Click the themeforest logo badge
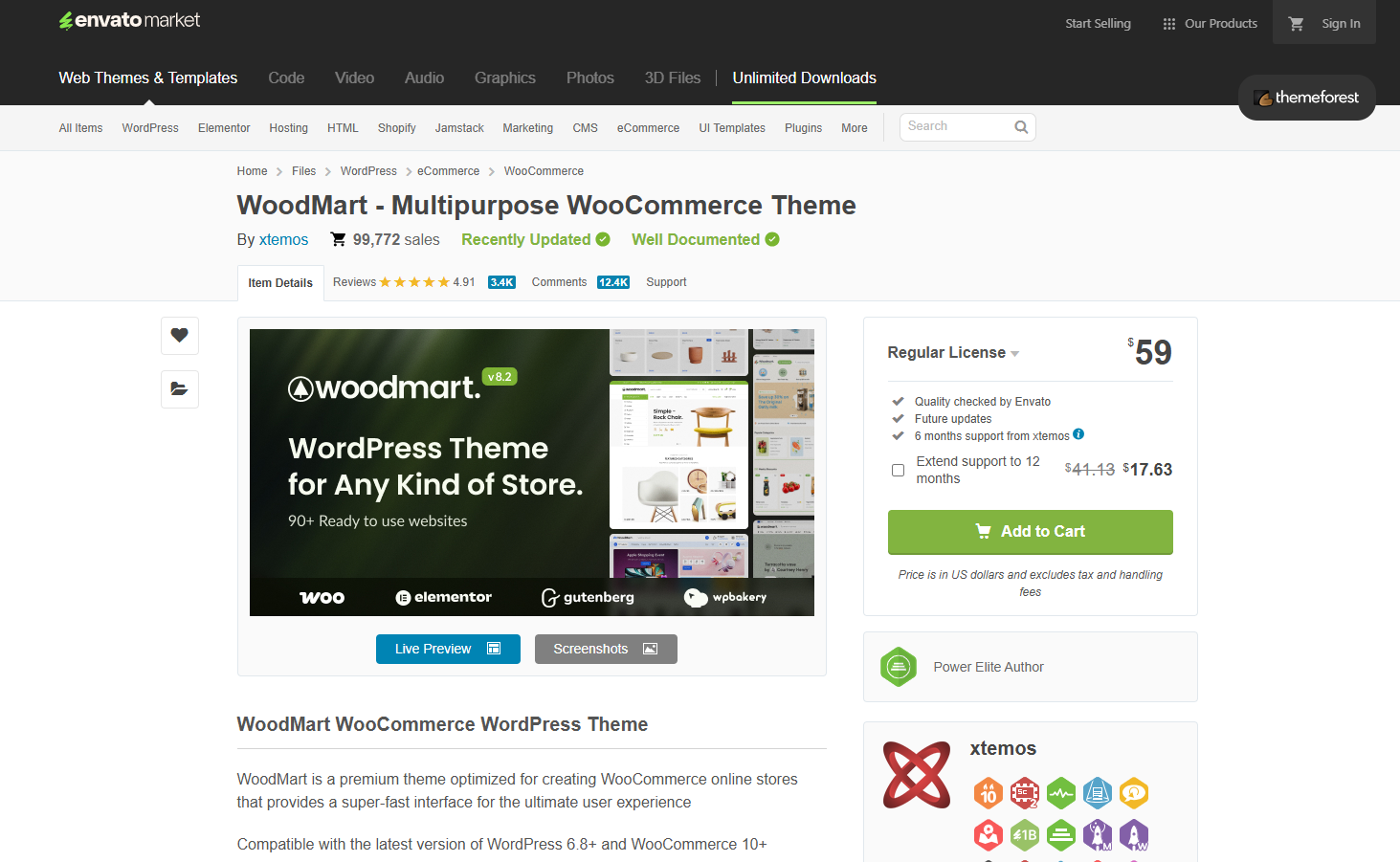1400x862 pixels. (1306, 97)
